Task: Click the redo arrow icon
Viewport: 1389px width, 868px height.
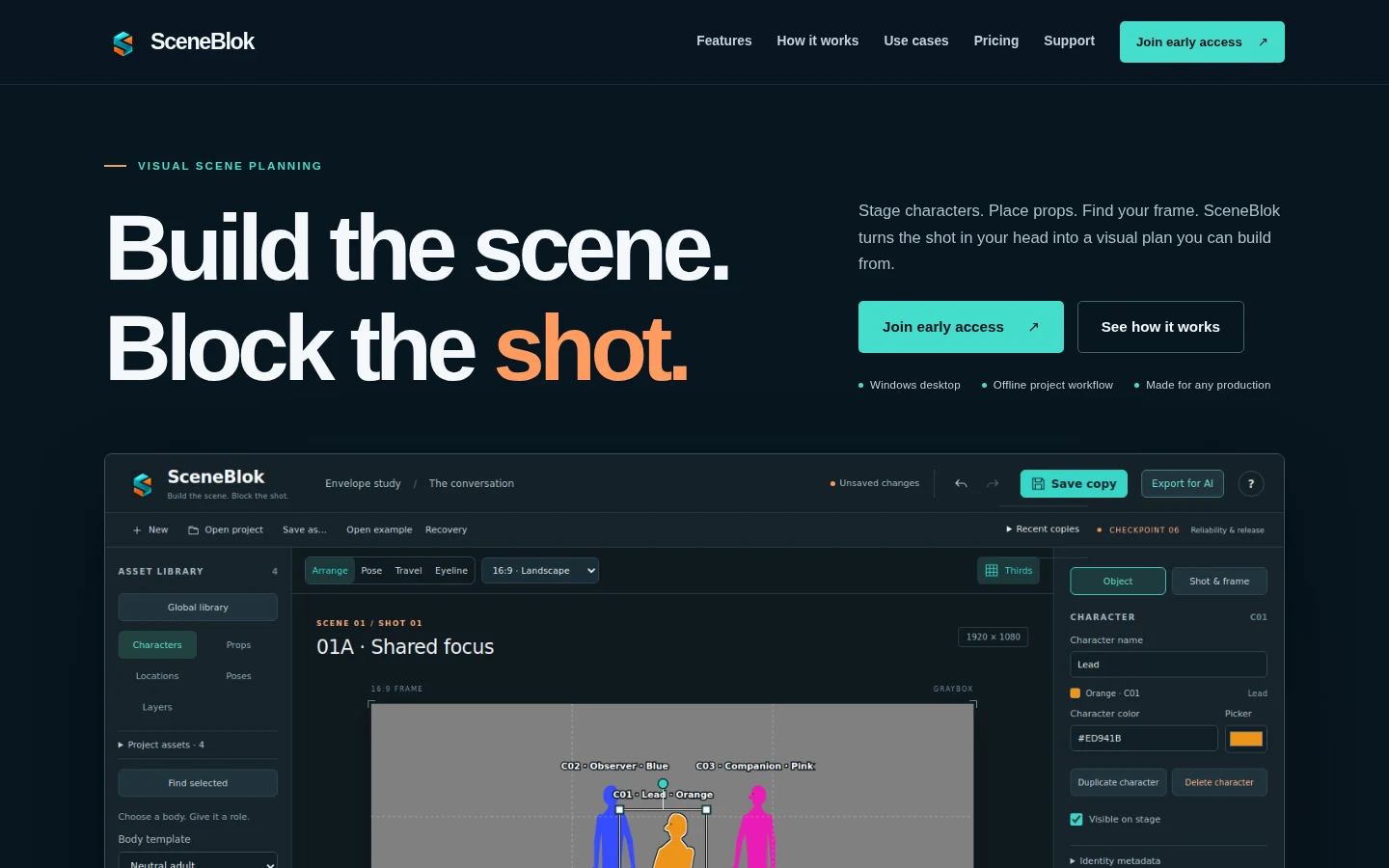Action: pyautogui.click(x=993, y=484)
